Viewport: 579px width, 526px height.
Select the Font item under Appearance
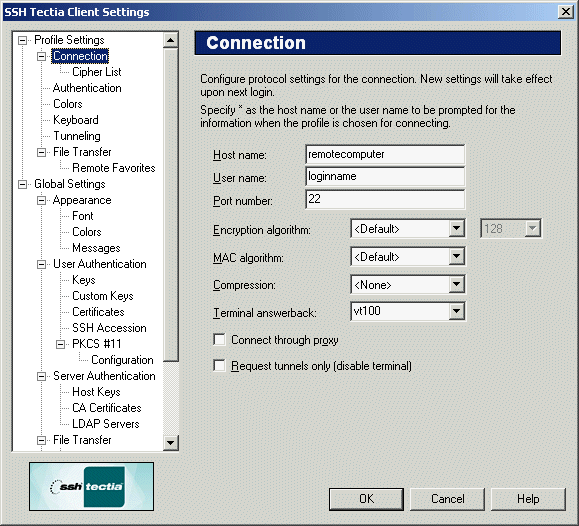pyautogui.click(x=83, y=216)
